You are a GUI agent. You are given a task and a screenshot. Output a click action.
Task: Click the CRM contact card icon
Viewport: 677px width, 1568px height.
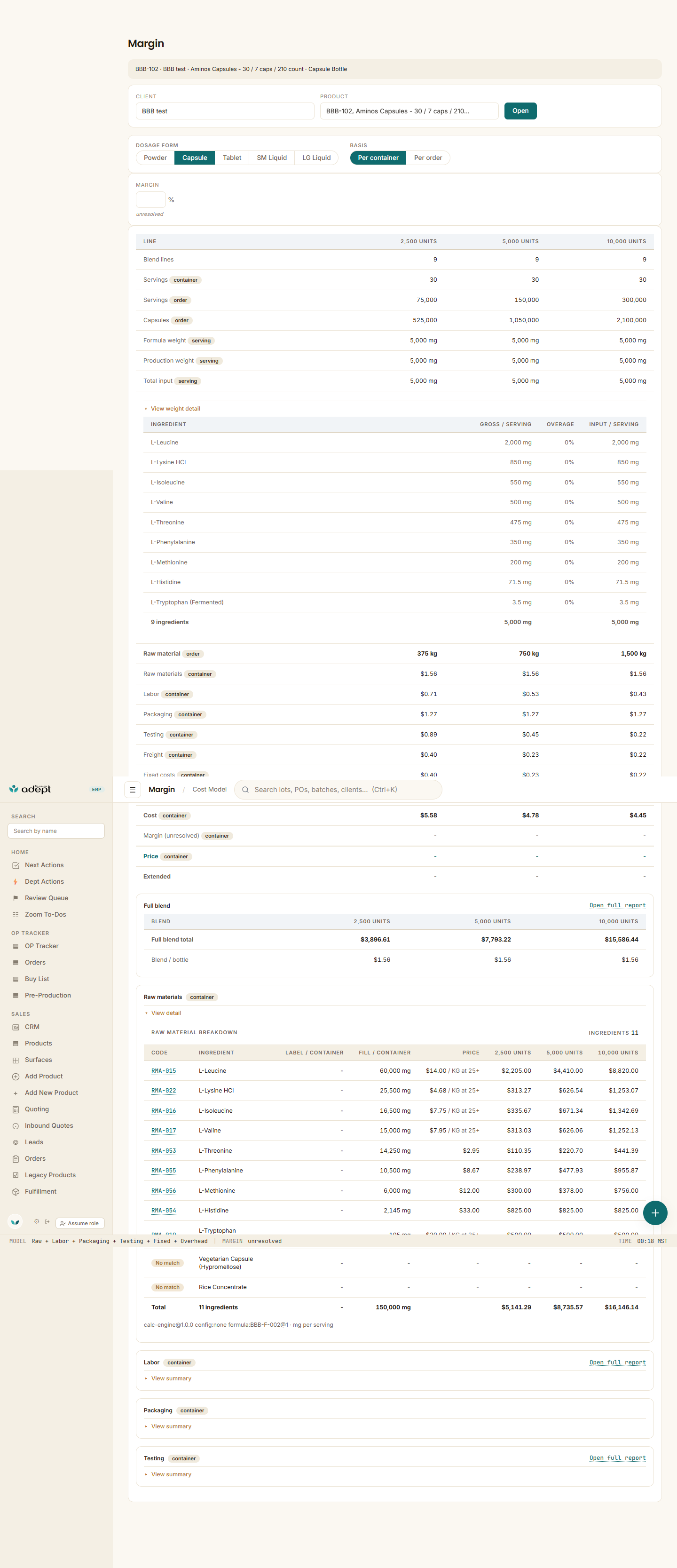[x=16, y=1027]
